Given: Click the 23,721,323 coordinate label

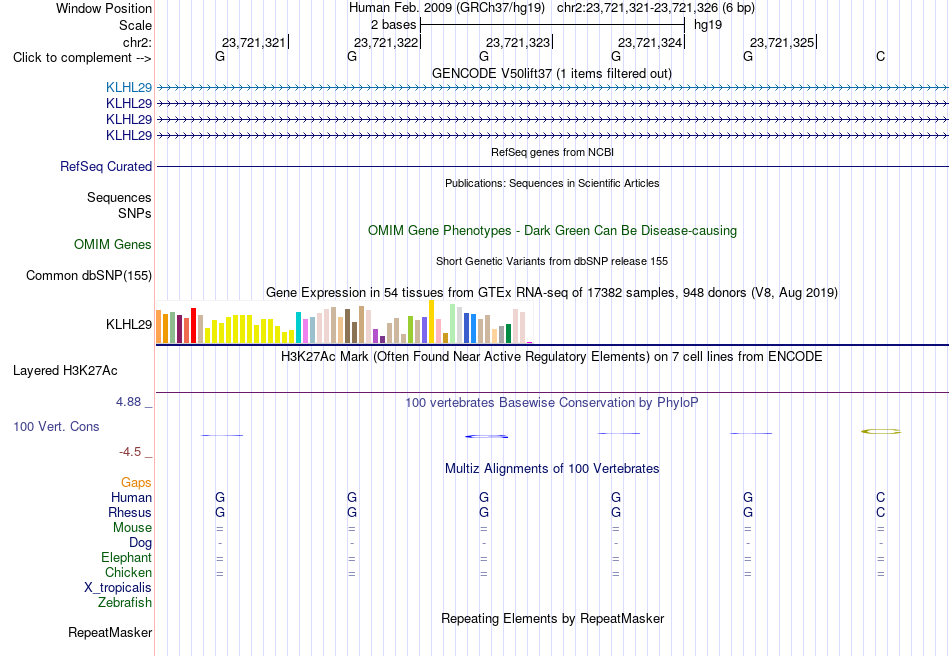Looking at the screenshot, I should coord(517,42).
